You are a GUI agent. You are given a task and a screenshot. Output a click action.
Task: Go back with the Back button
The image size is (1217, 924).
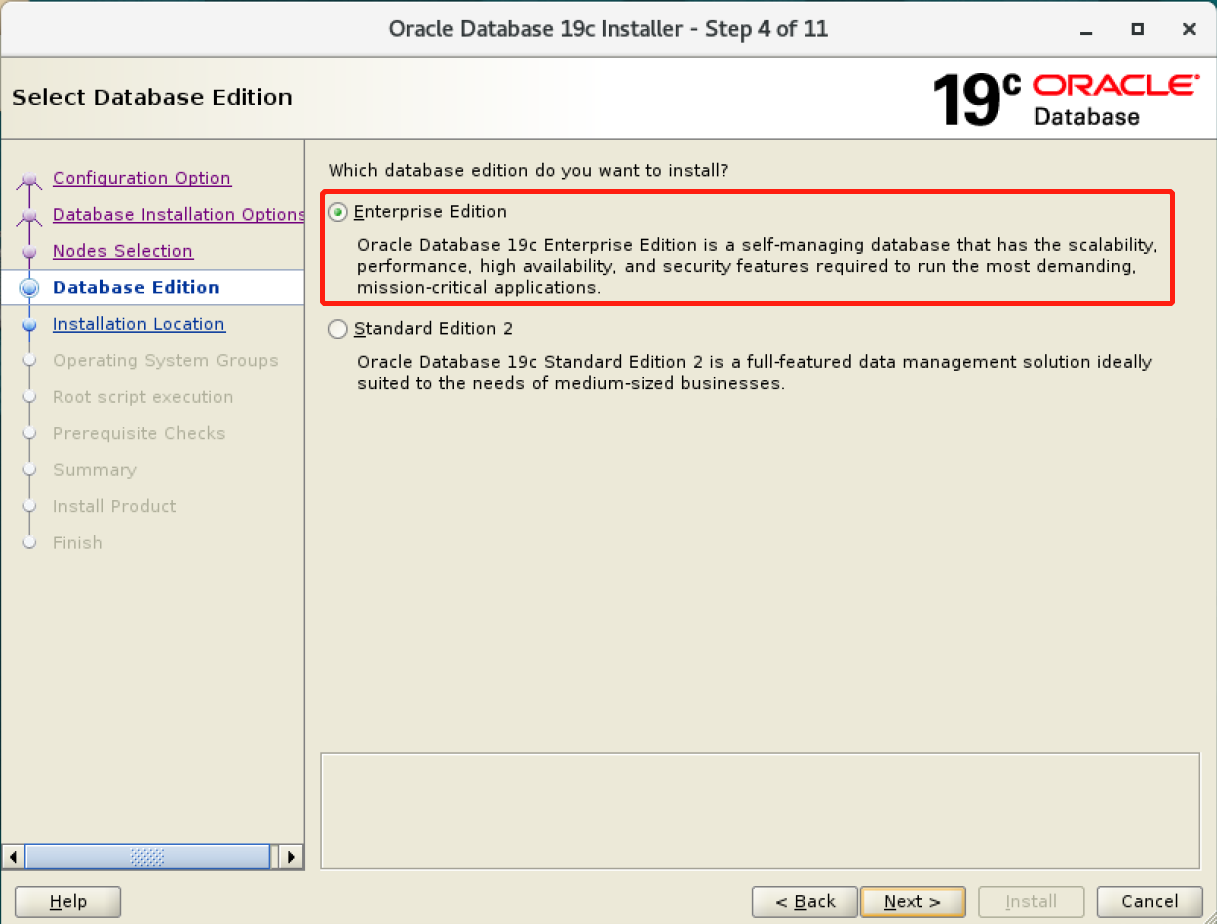click(805, 902)
